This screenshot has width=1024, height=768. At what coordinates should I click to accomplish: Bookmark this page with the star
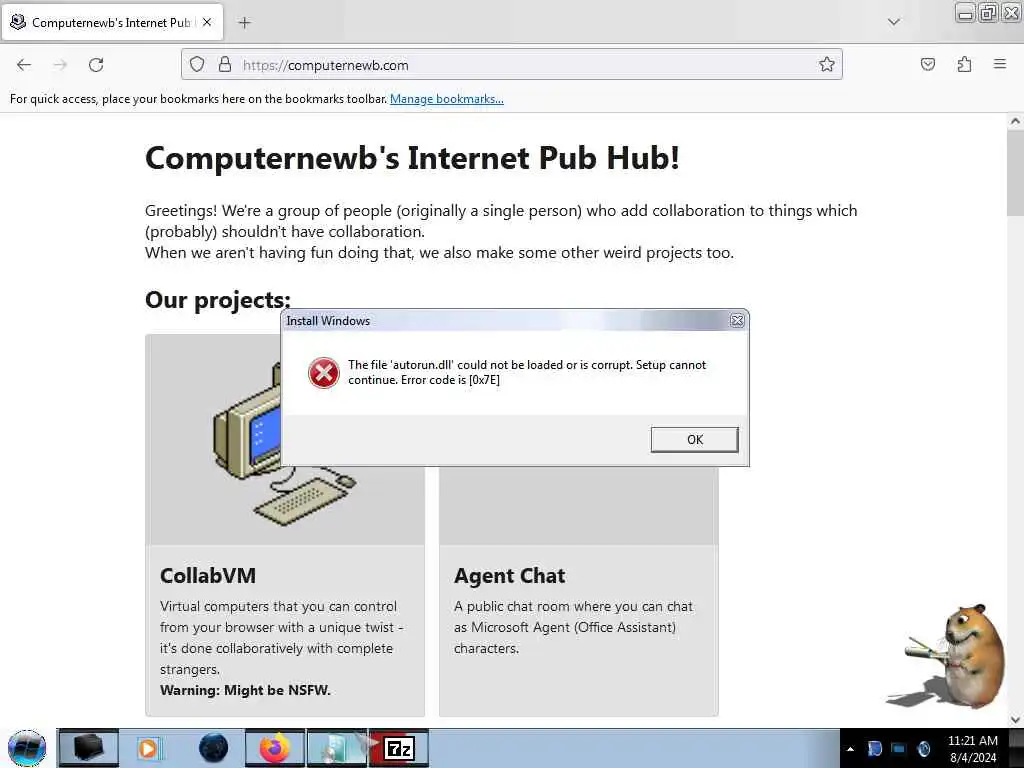pyautogui.click(x=827, y=64)
